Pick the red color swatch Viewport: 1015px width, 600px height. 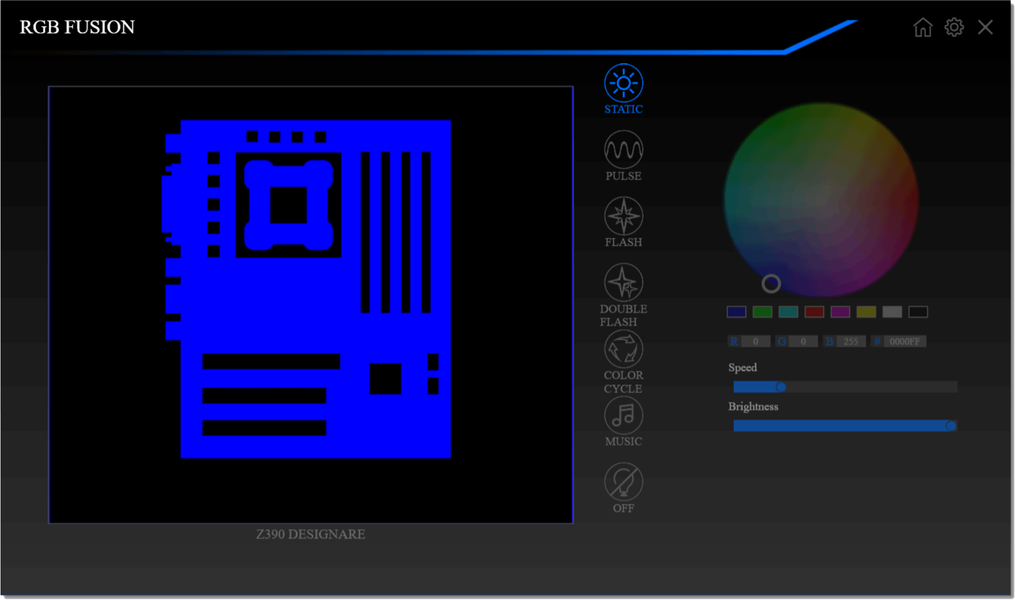tap(814, 312)
